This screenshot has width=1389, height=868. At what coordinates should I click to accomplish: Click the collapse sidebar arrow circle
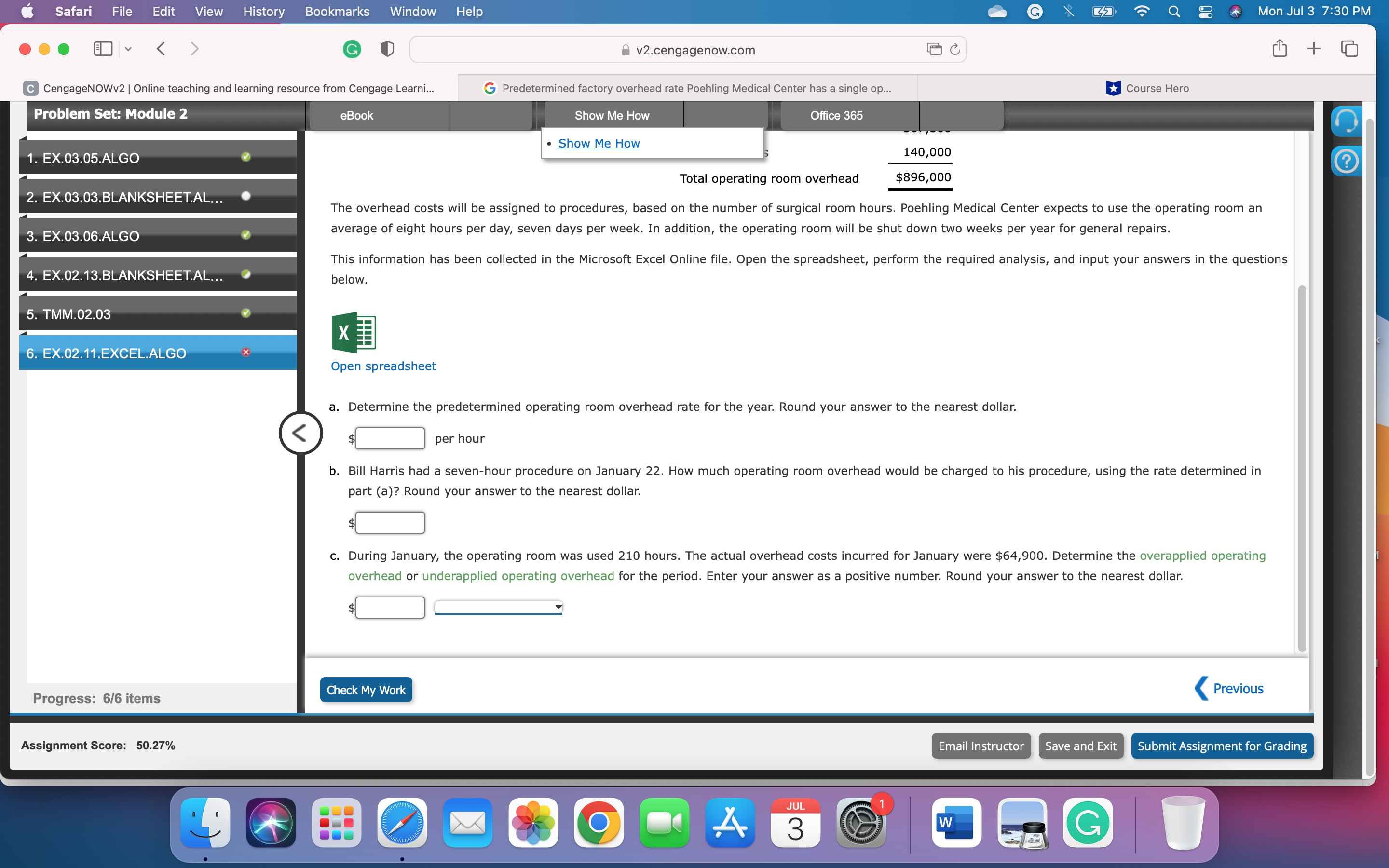(x=300, y=433)
